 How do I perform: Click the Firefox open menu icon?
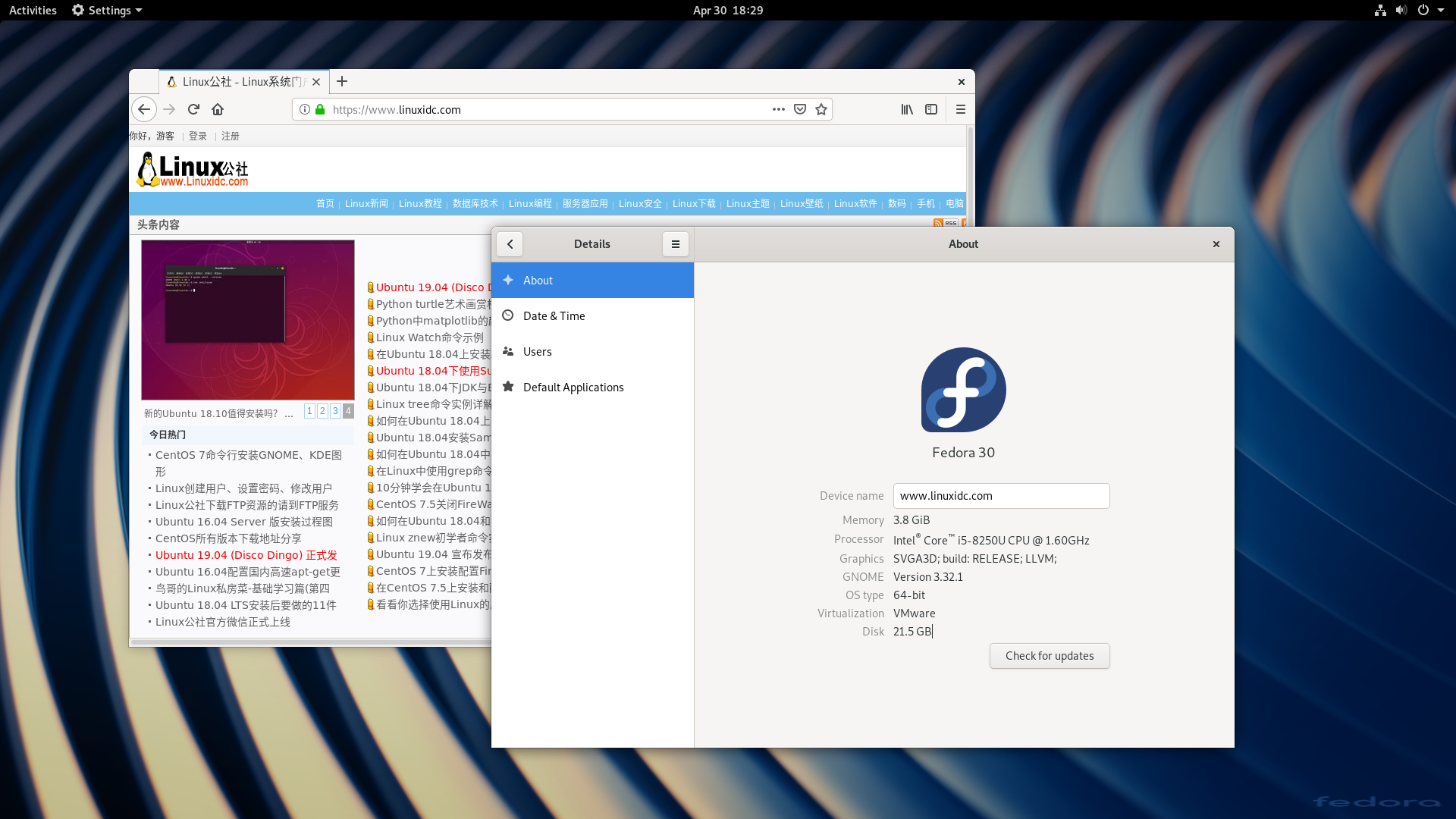click(961, 109)
